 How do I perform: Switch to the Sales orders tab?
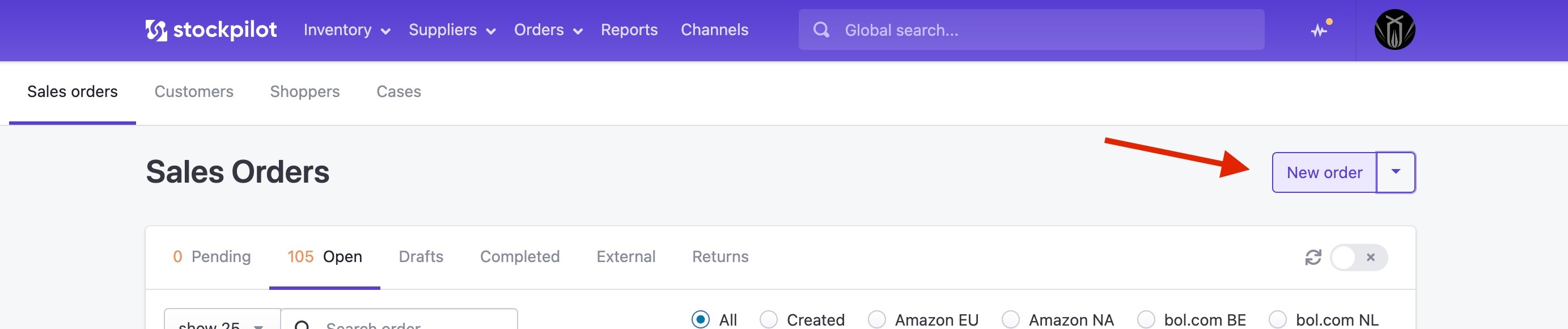tap(73, 92)
